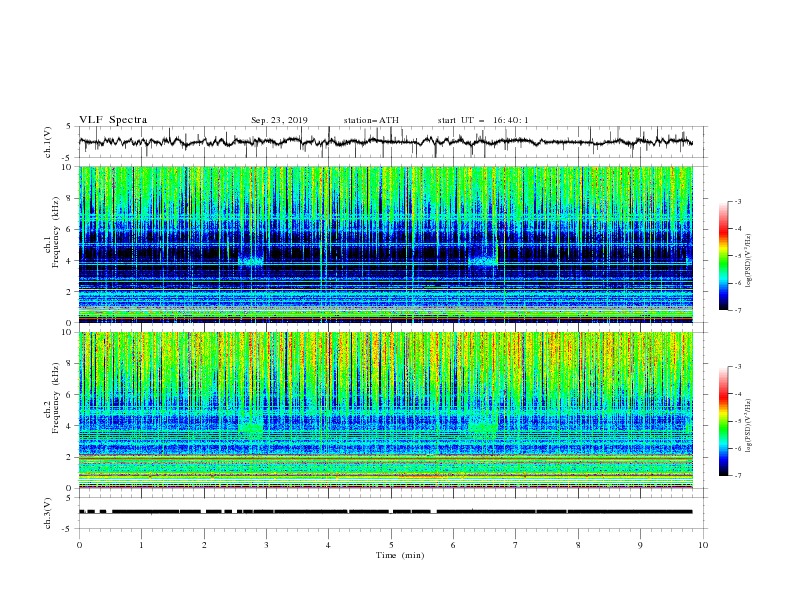The image size is (792, 612).
Task: Click the black ch.3 signal bar
Action: (385, 512)
